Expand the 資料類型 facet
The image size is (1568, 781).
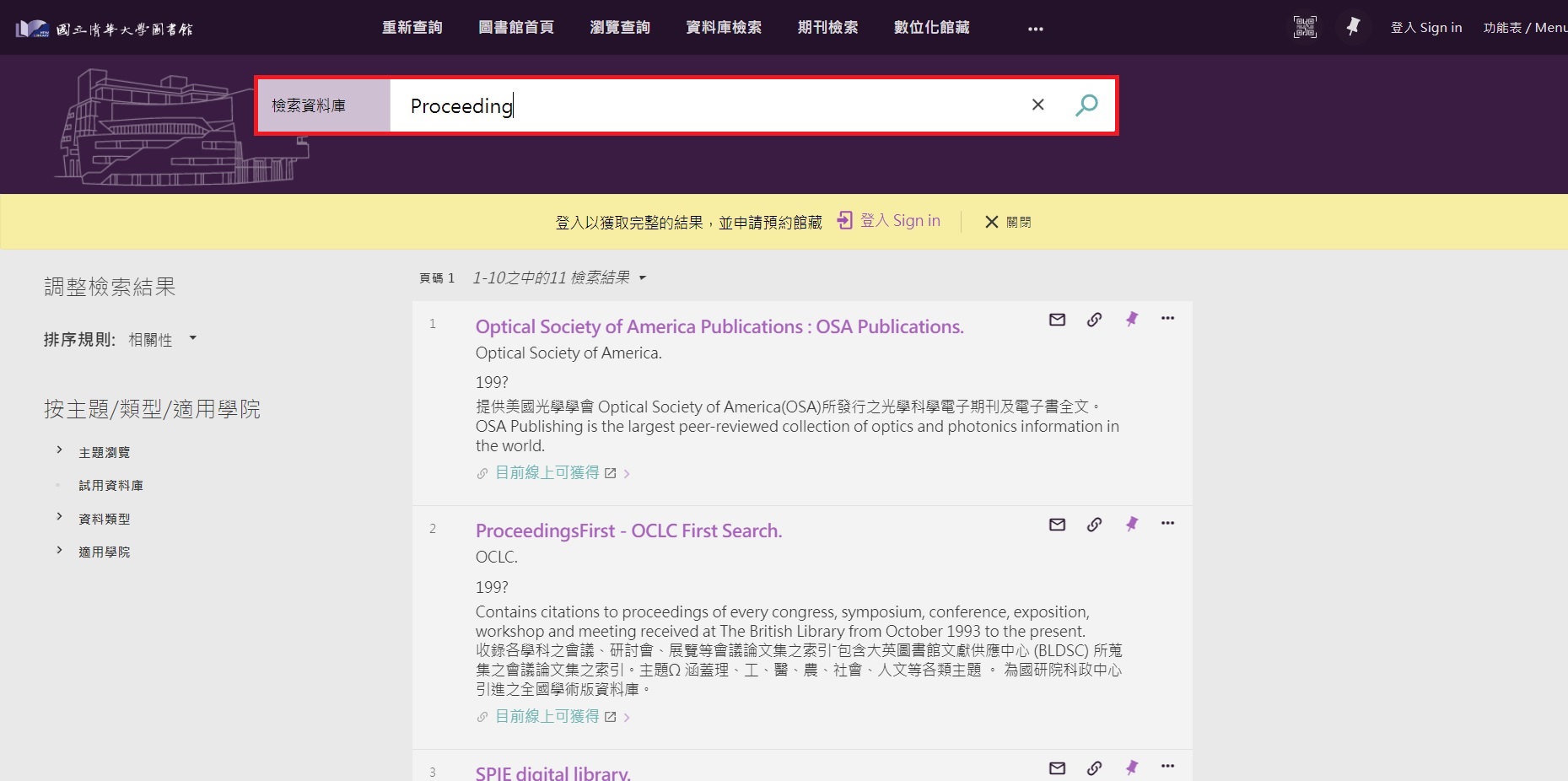pos(60,517)
